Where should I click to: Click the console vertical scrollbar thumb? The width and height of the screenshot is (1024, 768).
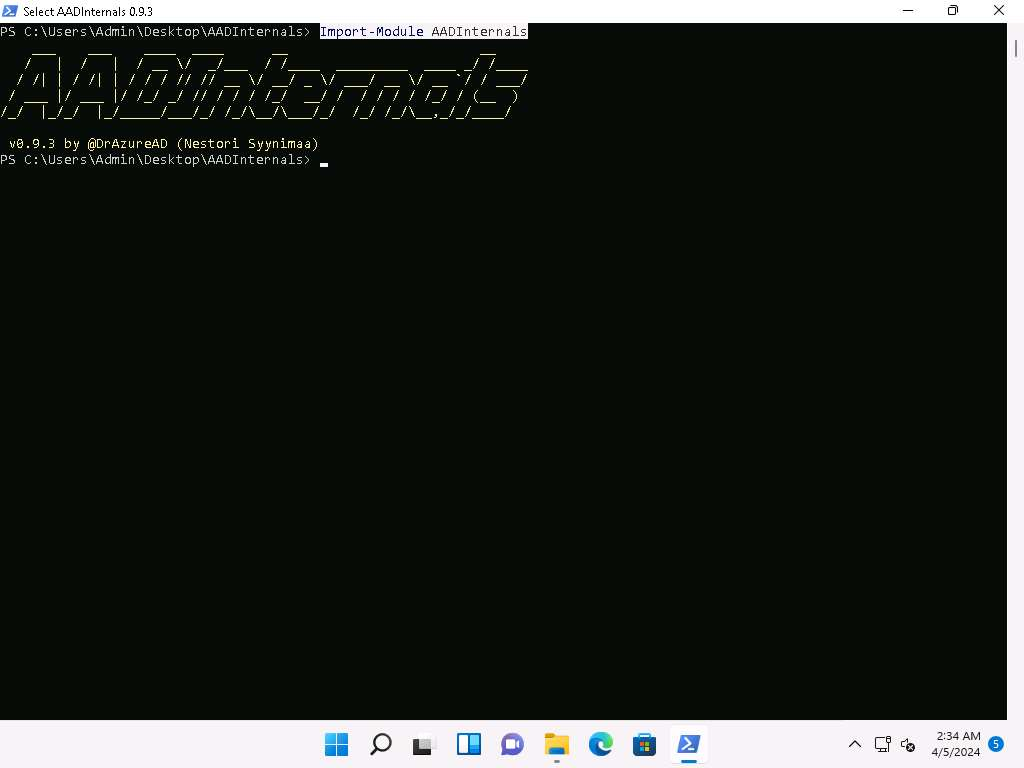[1016, 47]
